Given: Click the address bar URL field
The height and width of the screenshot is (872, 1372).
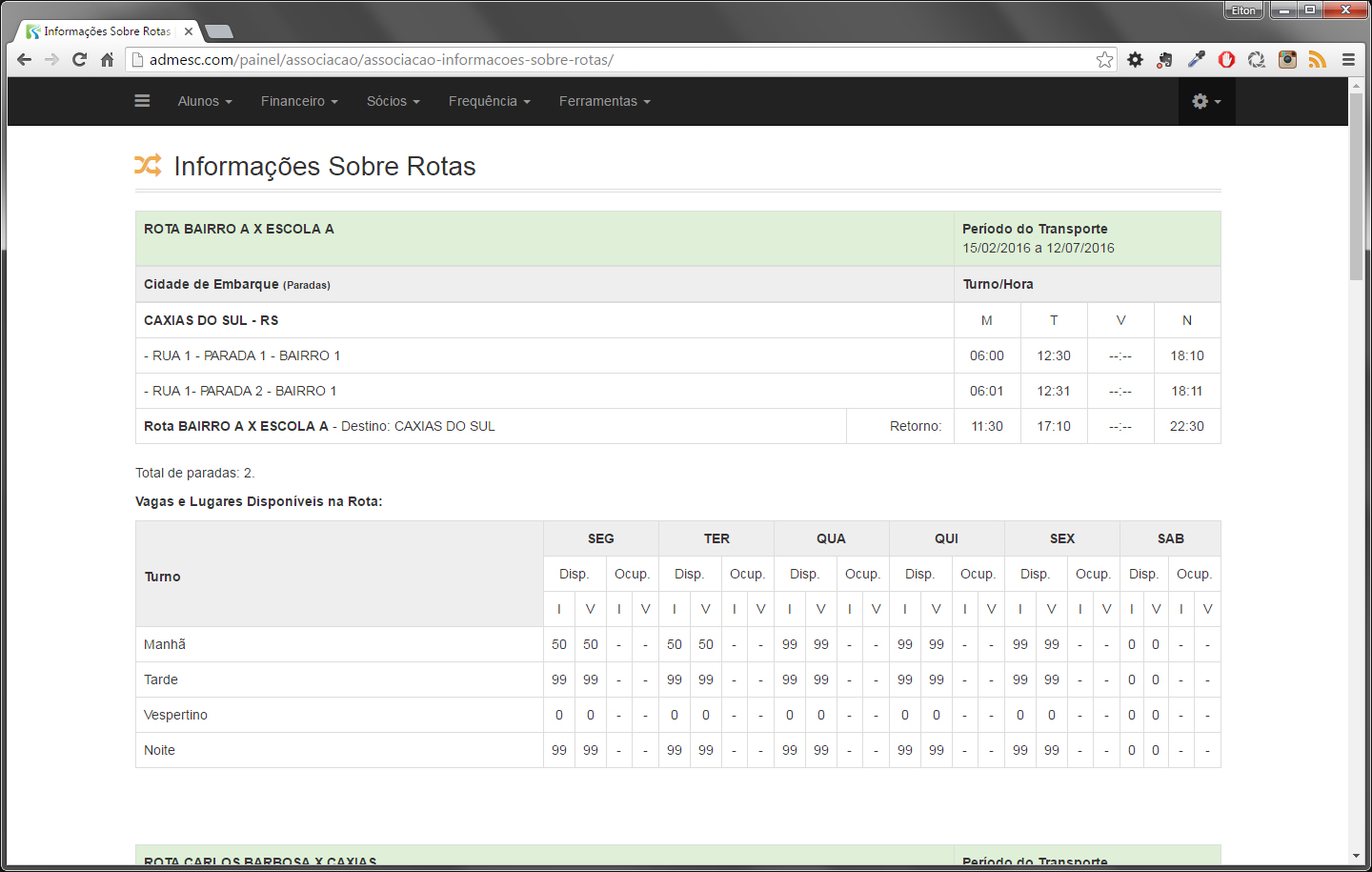Looking at the screenshot, I should 610,60.
